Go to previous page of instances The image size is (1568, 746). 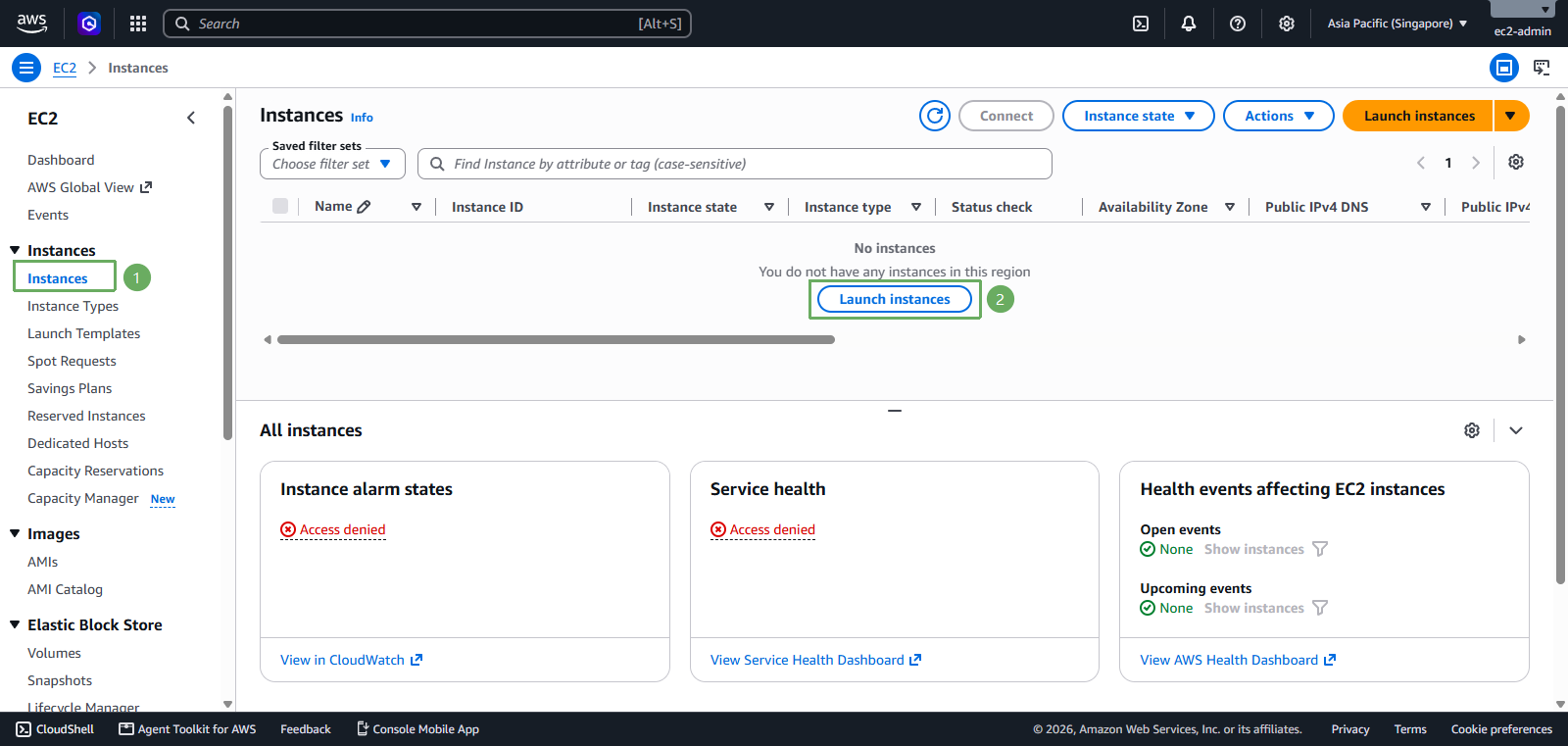pyautogui.click(x=1421, y=163)
